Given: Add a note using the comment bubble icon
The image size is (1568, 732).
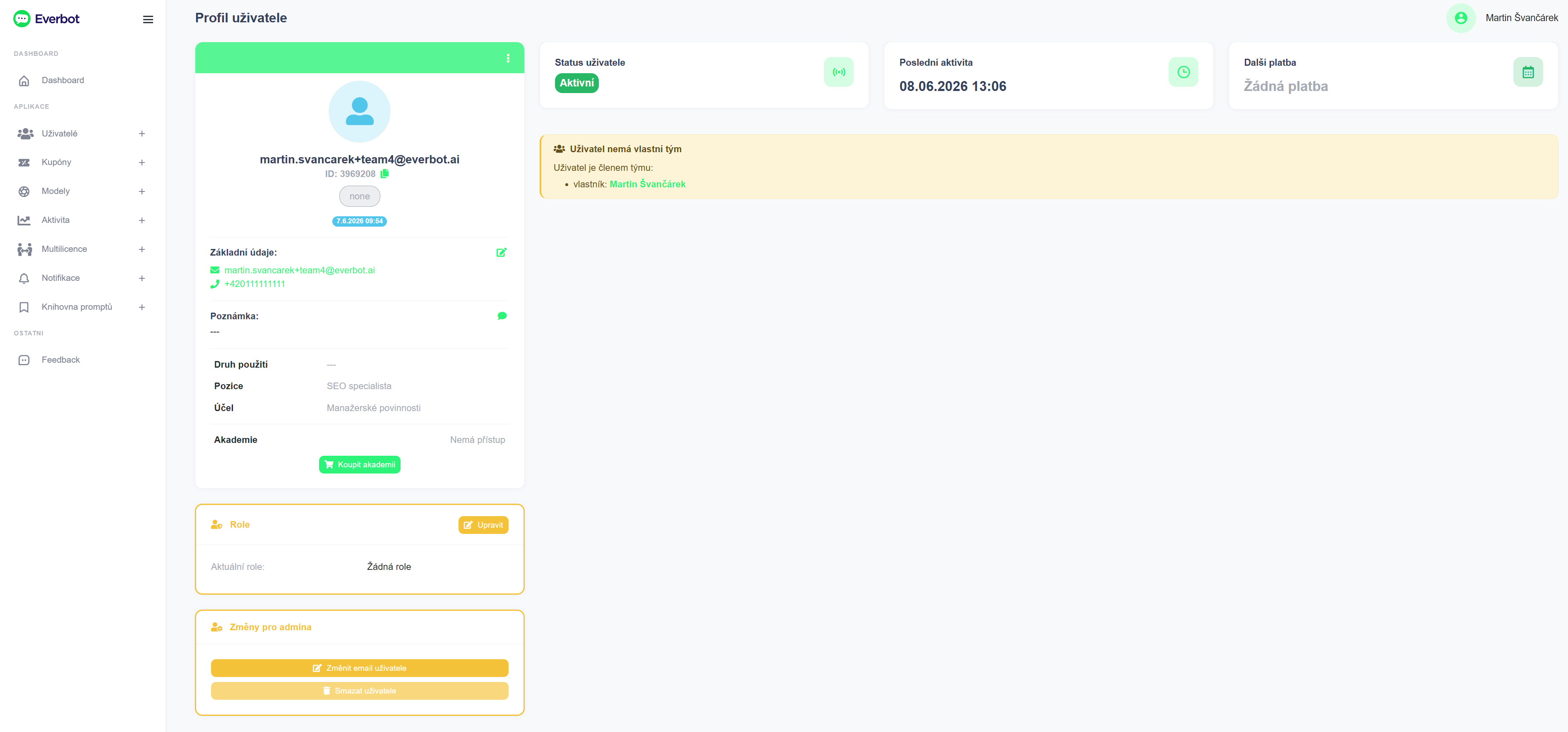Looking at the screenshot, I should click(502, 316).
